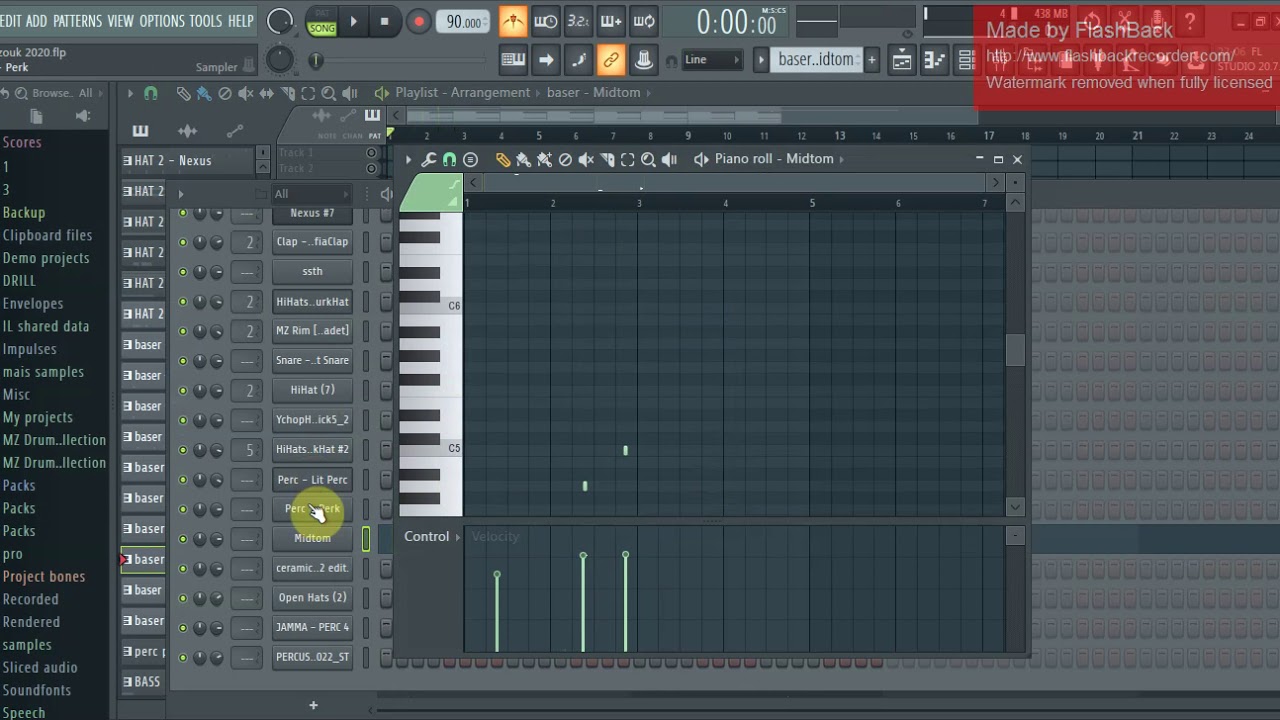Mute the Midtom channel via its green LED
1280x720 pixels.
(182, 538)
